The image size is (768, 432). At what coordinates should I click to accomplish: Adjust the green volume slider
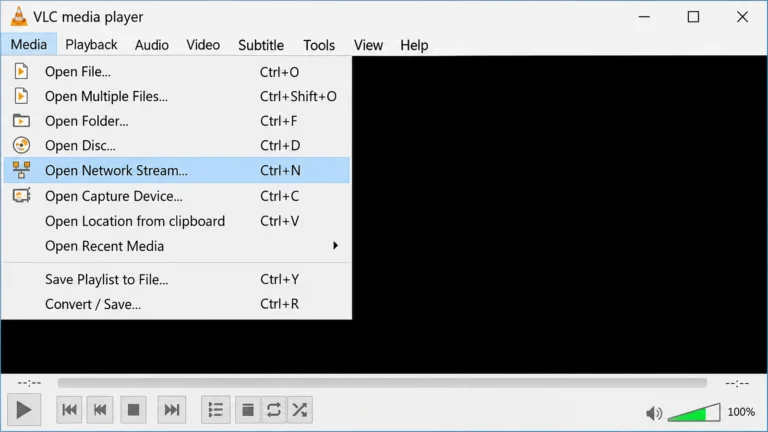tap(694, 412)
